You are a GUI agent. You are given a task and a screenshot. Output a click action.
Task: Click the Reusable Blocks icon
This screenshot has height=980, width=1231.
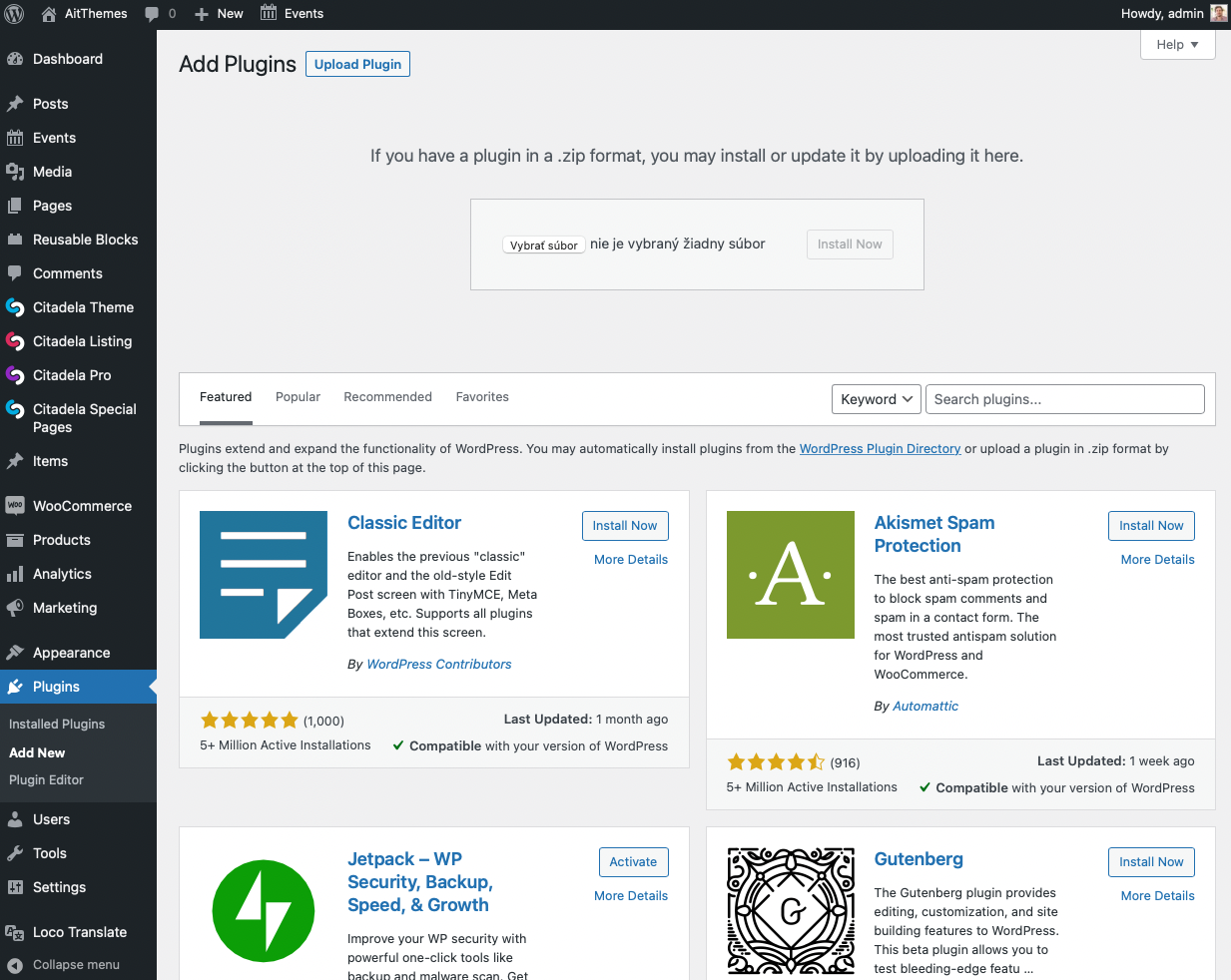click(15, 240)
